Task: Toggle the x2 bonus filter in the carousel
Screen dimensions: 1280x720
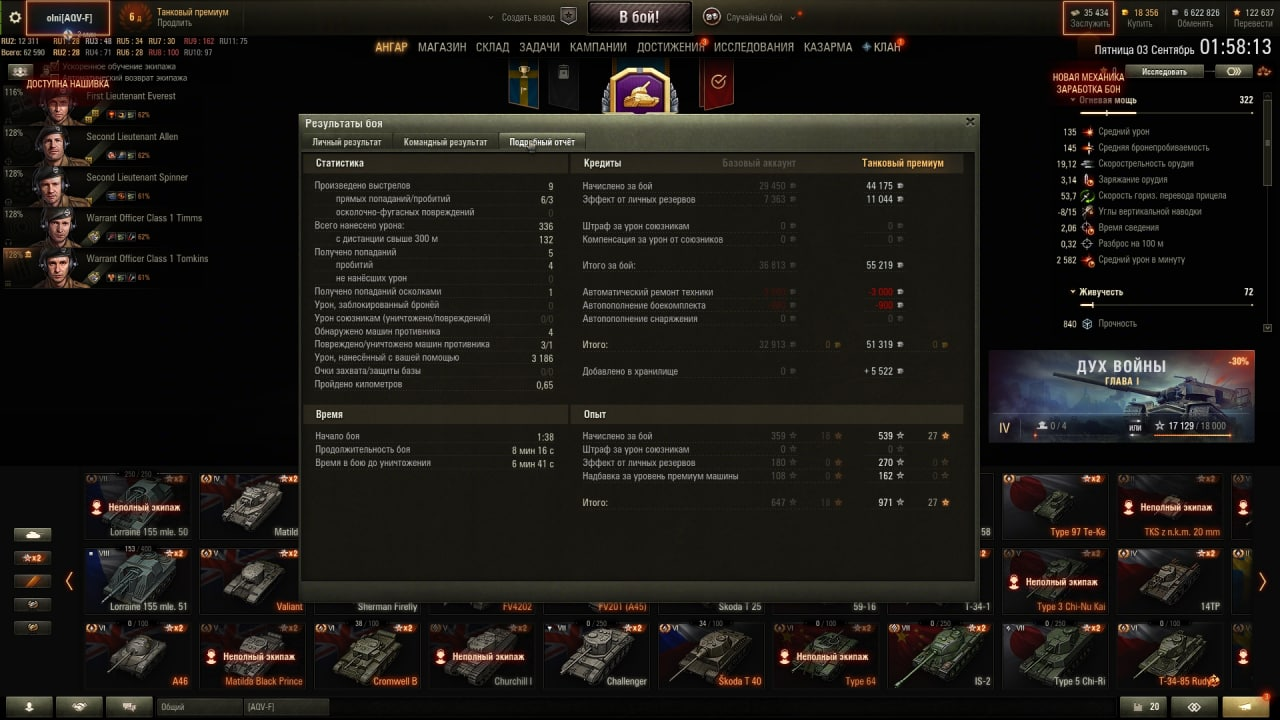Action: click(32, 558)
